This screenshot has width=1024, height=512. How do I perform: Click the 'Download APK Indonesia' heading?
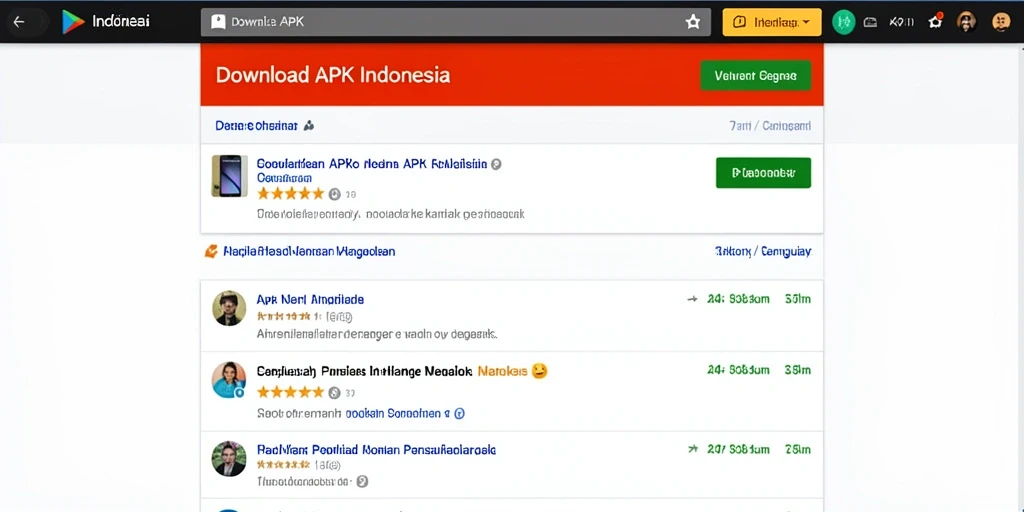pyautogui.click(x=332, y=75)
